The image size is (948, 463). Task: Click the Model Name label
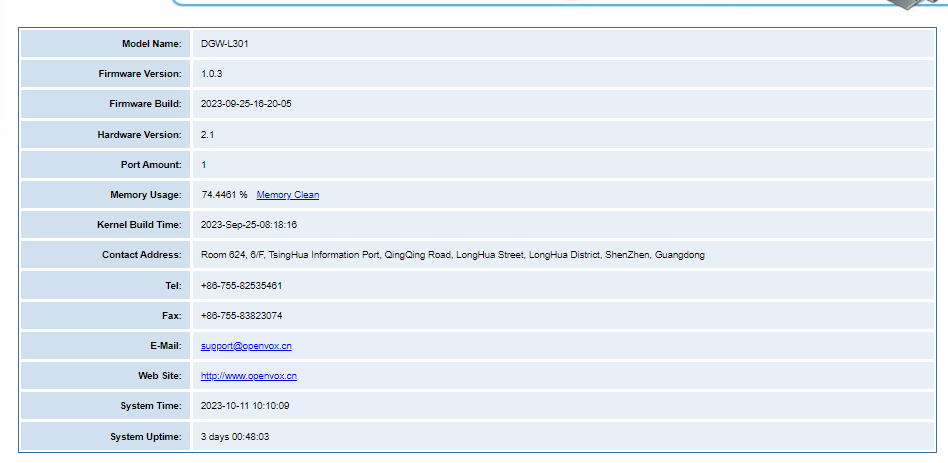(152, 44)
